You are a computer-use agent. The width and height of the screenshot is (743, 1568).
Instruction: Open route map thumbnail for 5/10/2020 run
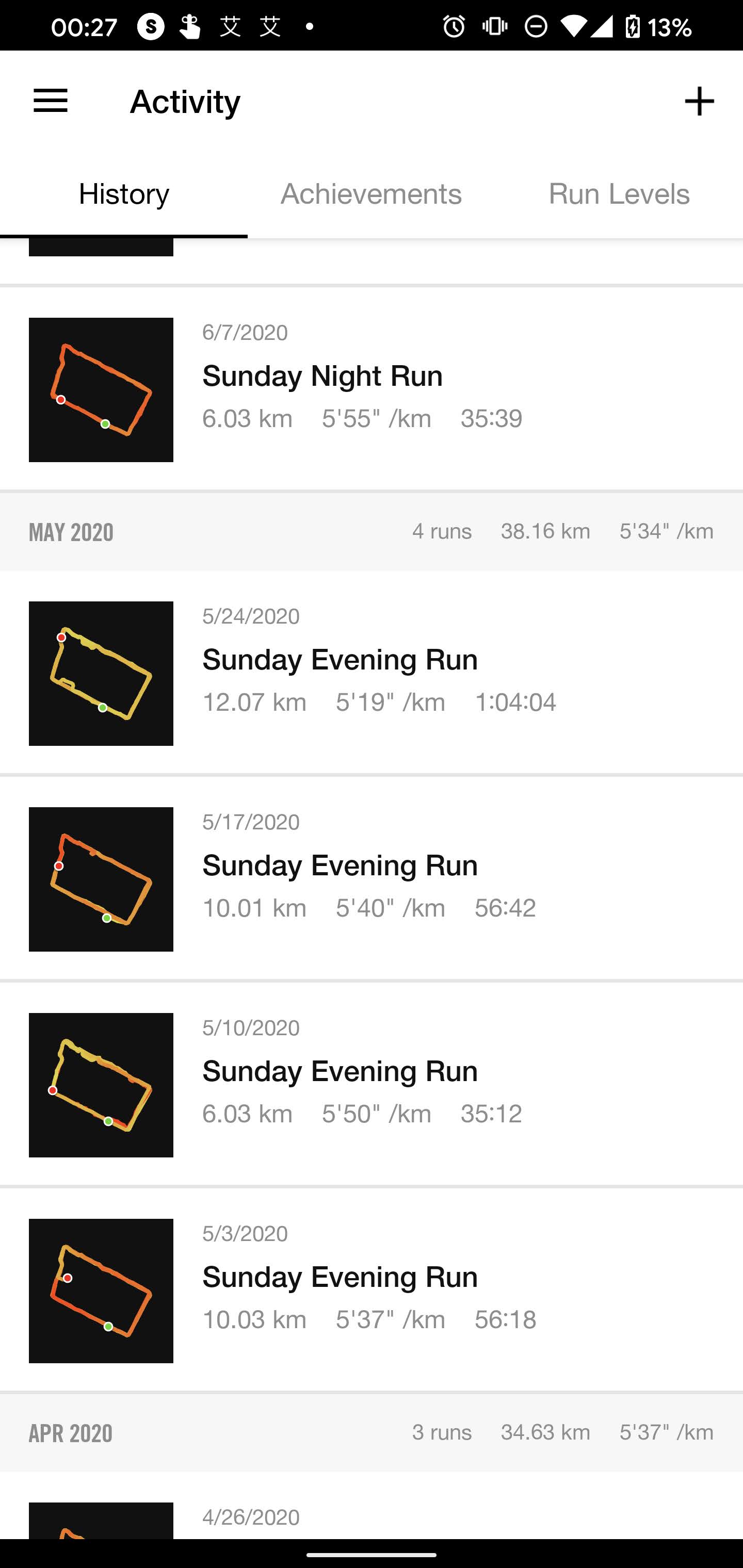(101, 1085)
